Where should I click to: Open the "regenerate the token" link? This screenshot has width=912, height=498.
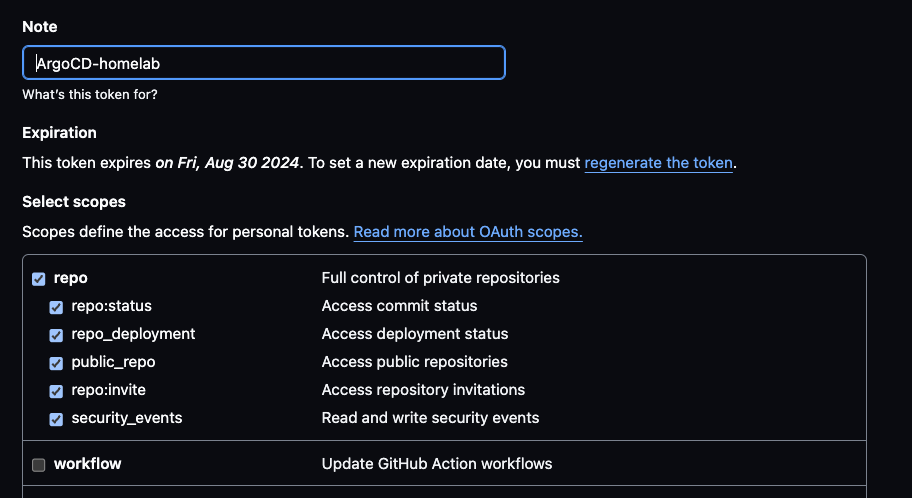coord(658,162)
